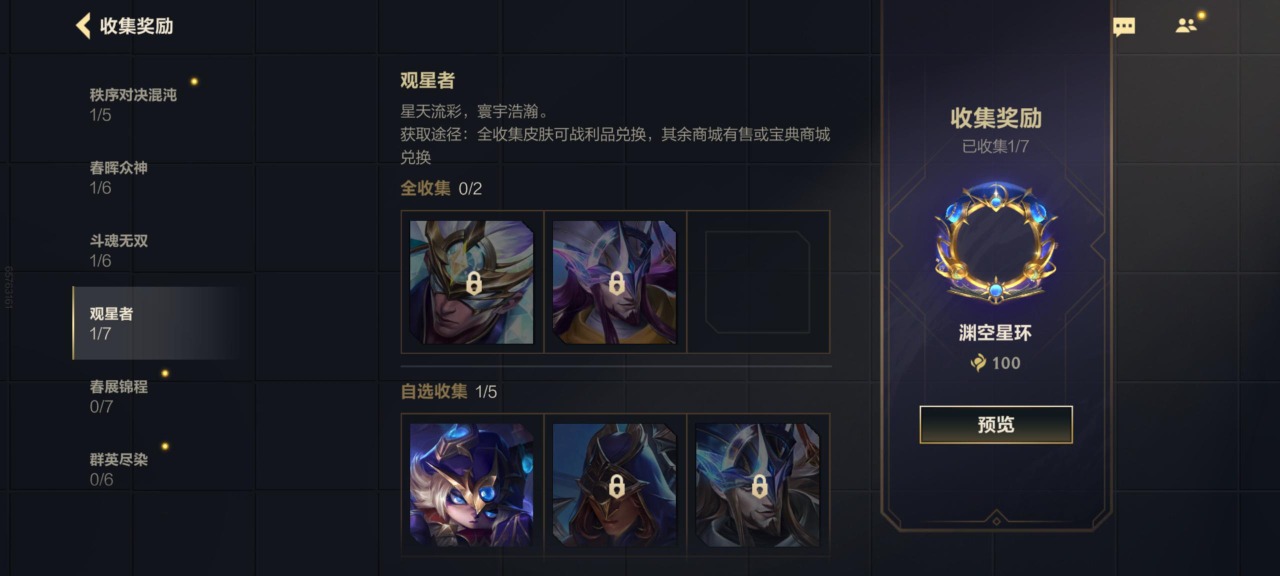Tap the third locked skin in 自选收集
This screenshot has width=1280, height=576.
(758, 485)
